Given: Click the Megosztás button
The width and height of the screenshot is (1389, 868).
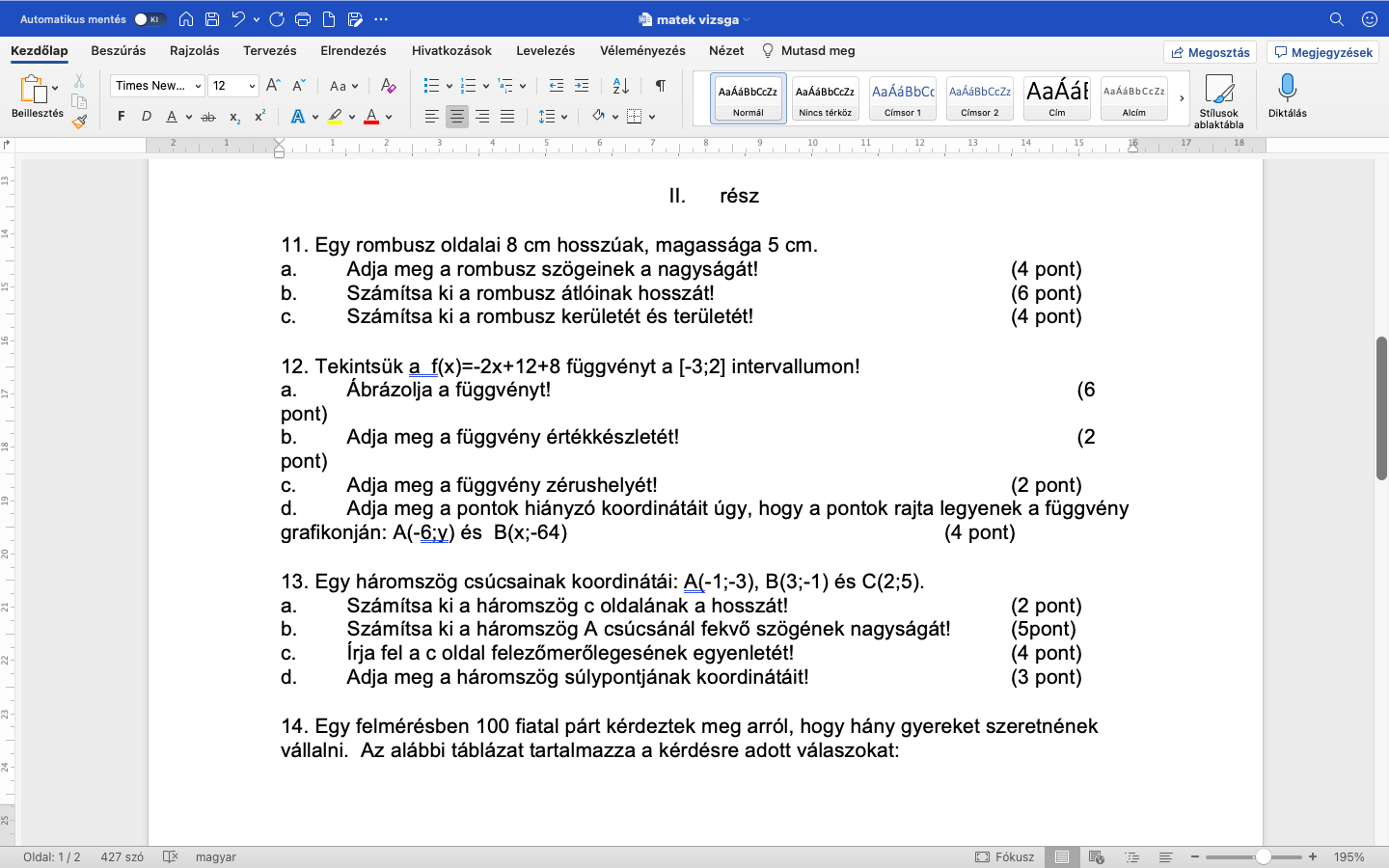Looking at the screenshot, I should (x=1211, y=52).
